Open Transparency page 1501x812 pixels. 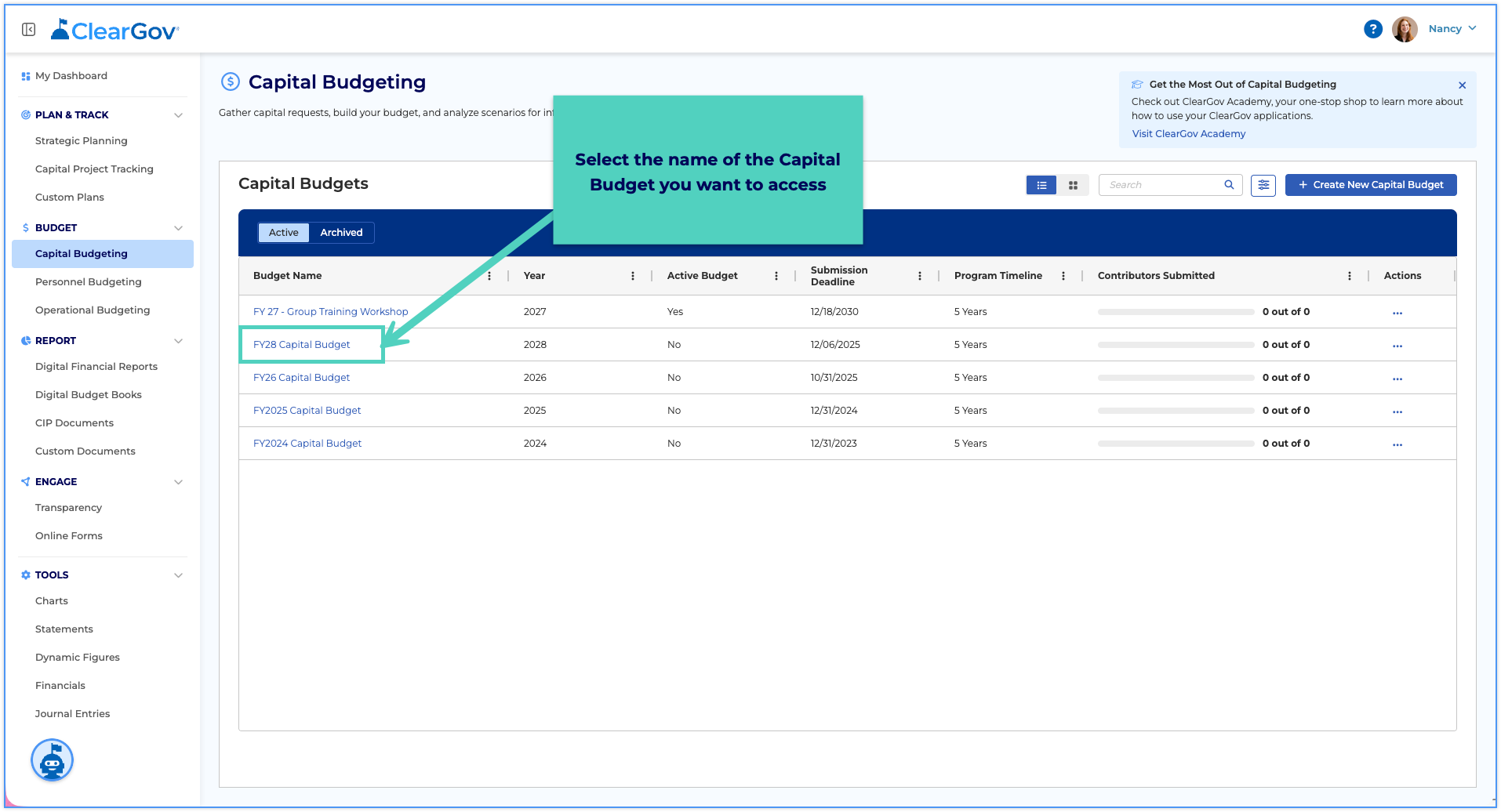click(68, 508)
